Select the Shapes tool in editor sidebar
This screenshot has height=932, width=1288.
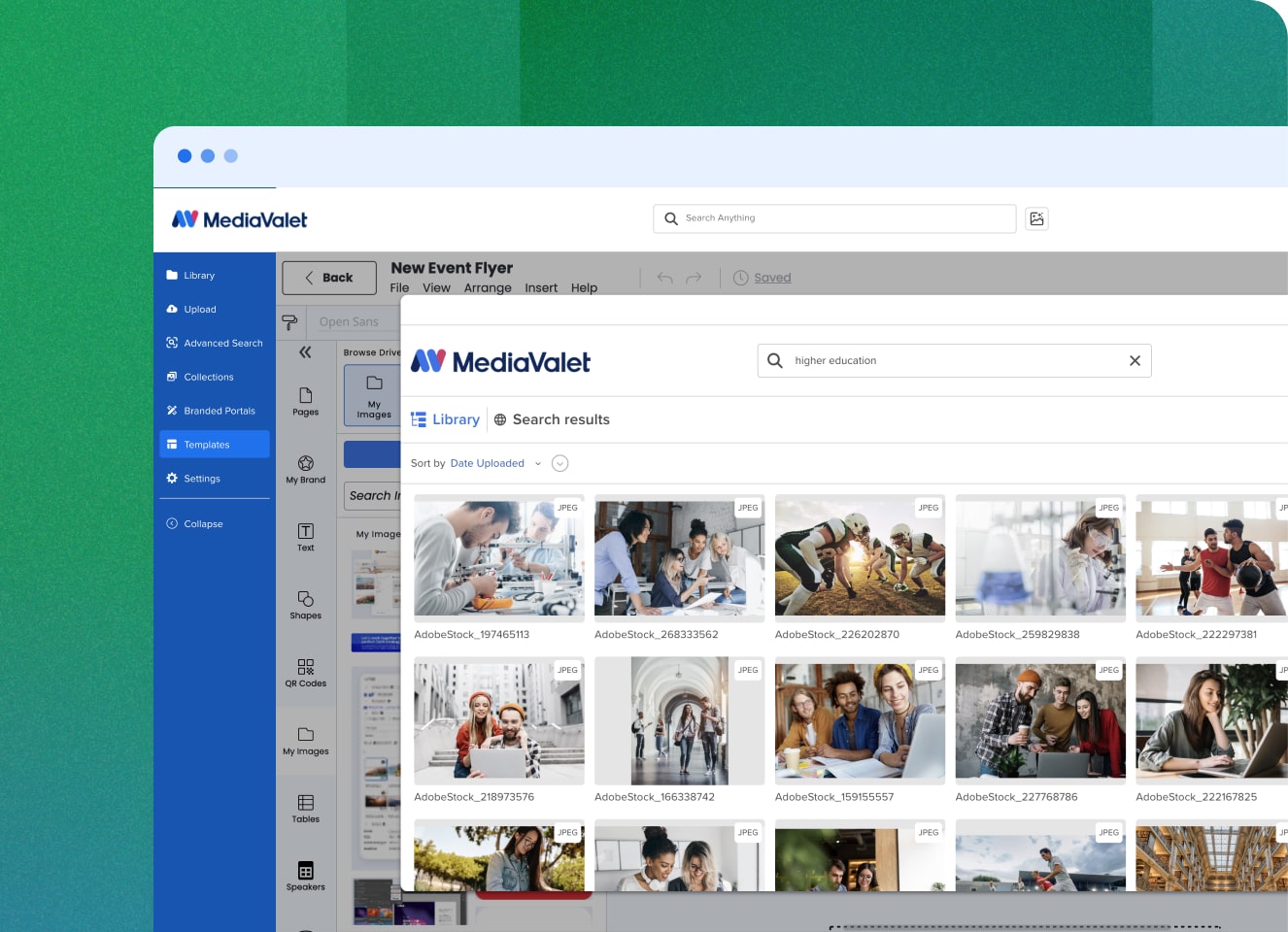305,604
